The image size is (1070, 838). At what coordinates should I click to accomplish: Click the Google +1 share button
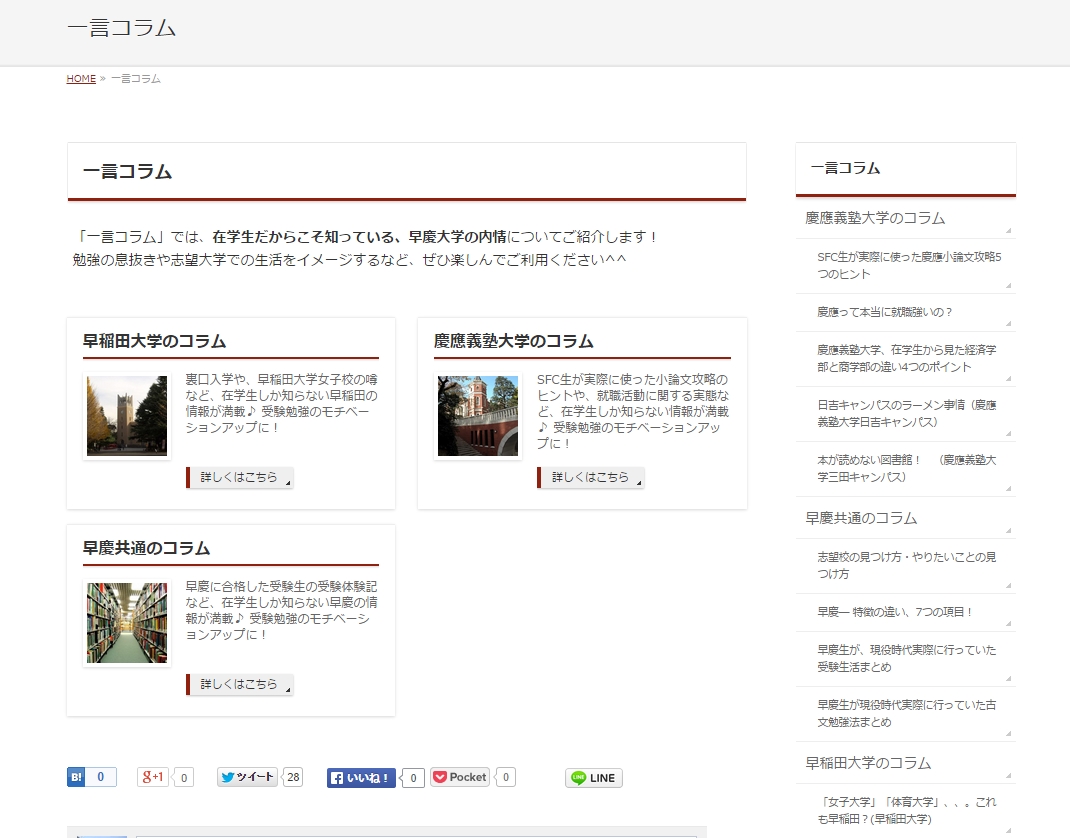tap(153, 777)
